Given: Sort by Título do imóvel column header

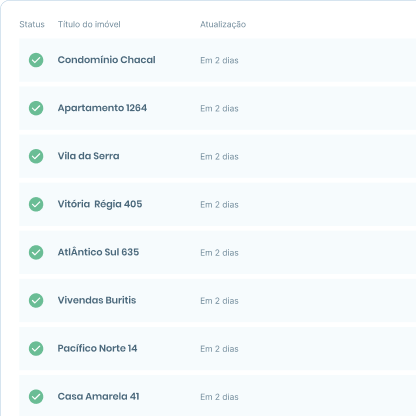Looking at the screenshot, I should [x=89, y=24].
